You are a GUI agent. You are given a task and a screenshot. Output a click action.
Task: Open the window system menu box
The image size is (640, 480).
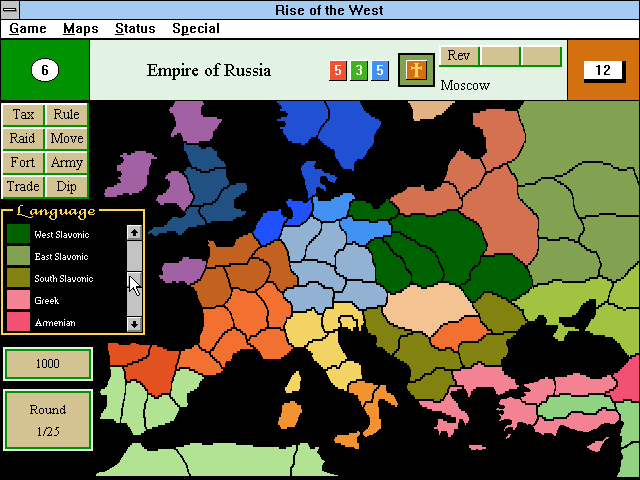coord(10,9)
